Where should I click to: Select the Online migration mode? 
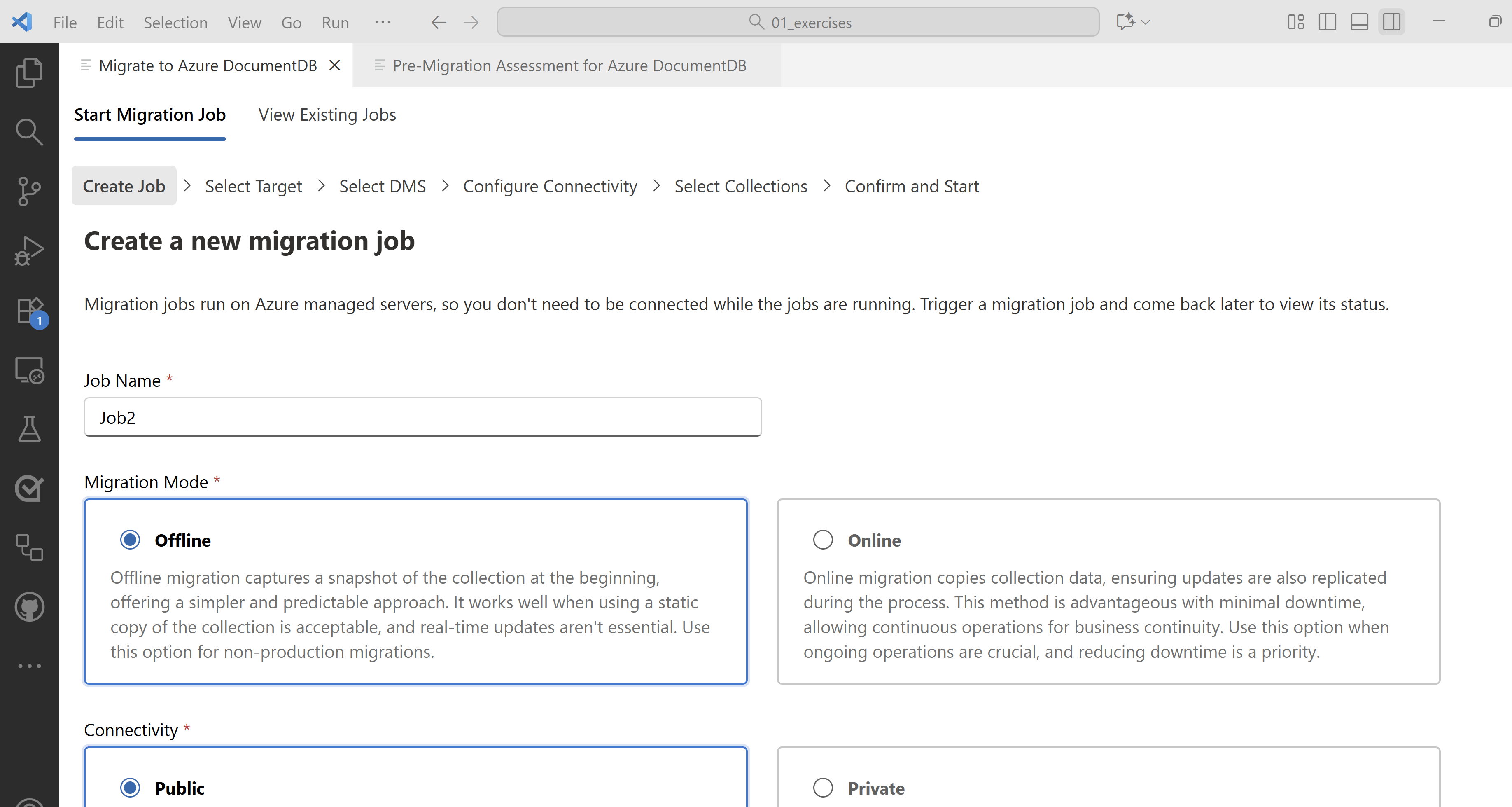(x=822, y=540)
